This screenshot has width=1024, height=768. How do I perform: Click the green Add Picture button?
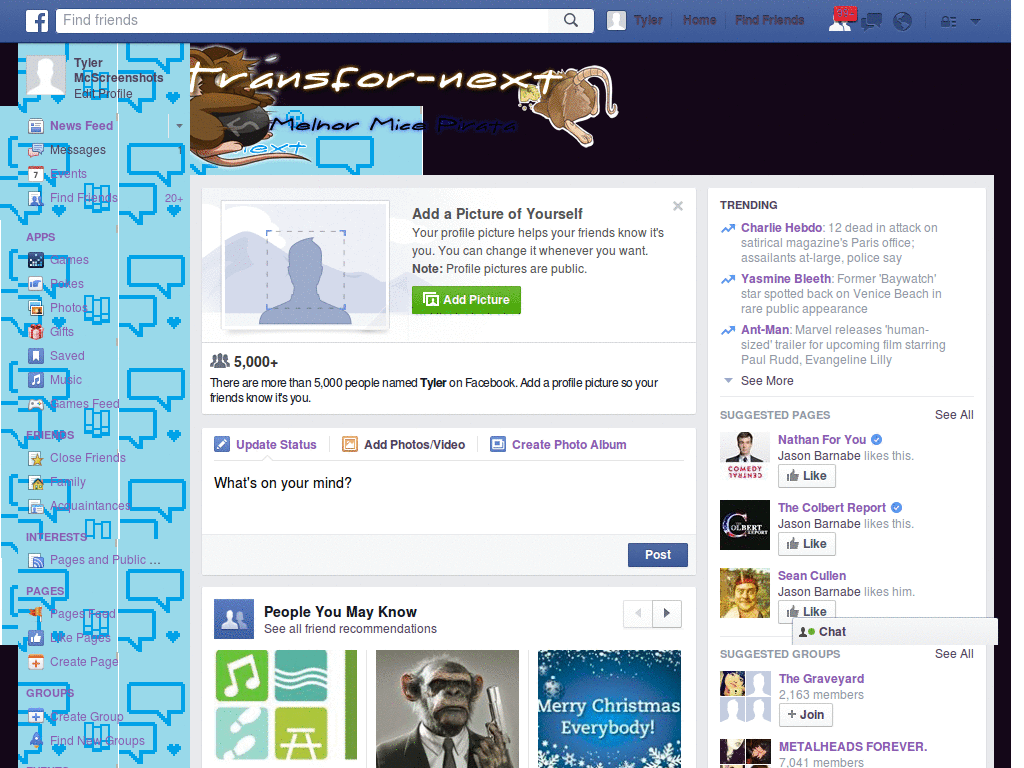tap(466, 299)
